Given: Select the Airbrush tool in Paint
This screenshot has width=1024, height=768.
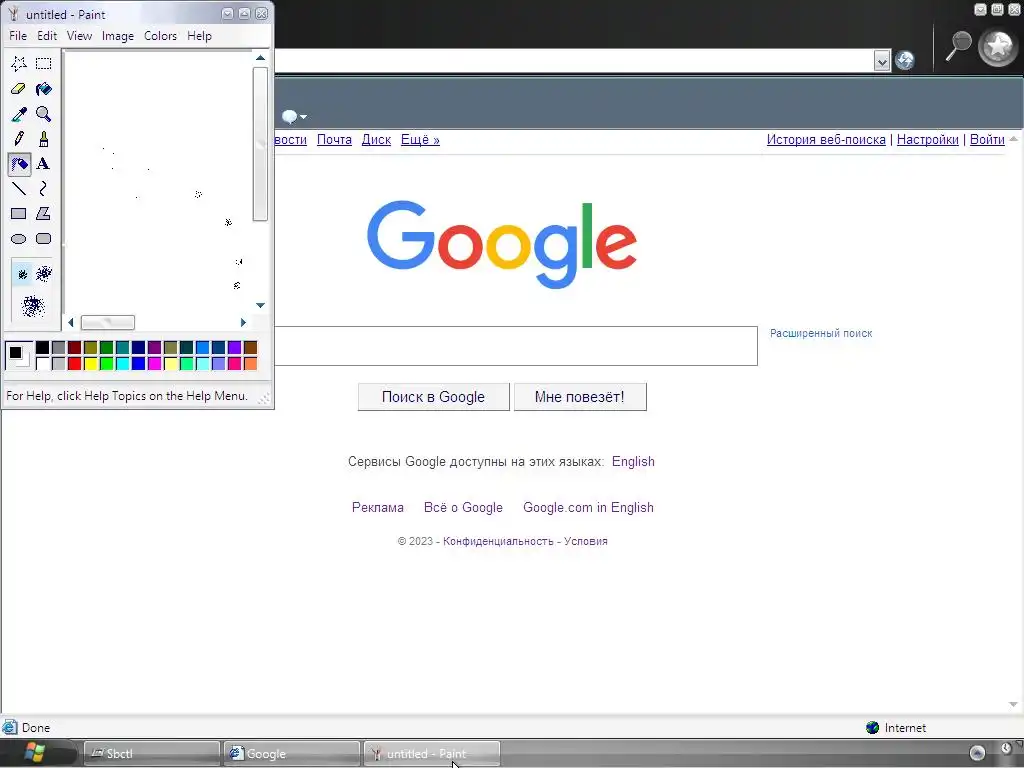Looking at the screenshot, I should coord(19,164).
